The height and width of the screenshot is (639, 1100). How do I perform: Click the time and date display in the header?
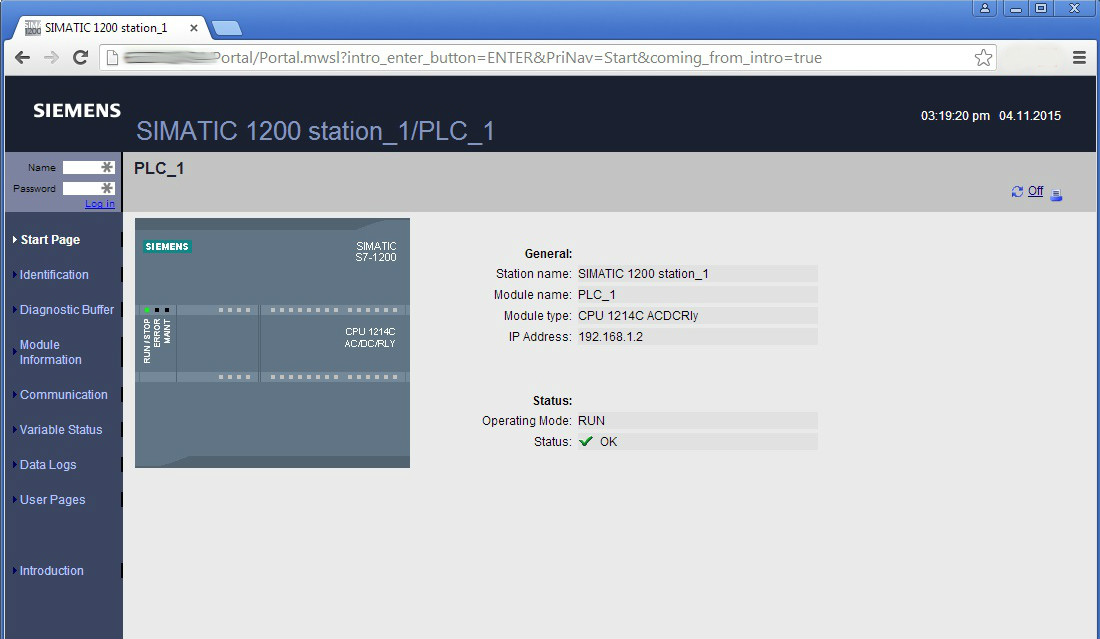[x=991, y=116]
